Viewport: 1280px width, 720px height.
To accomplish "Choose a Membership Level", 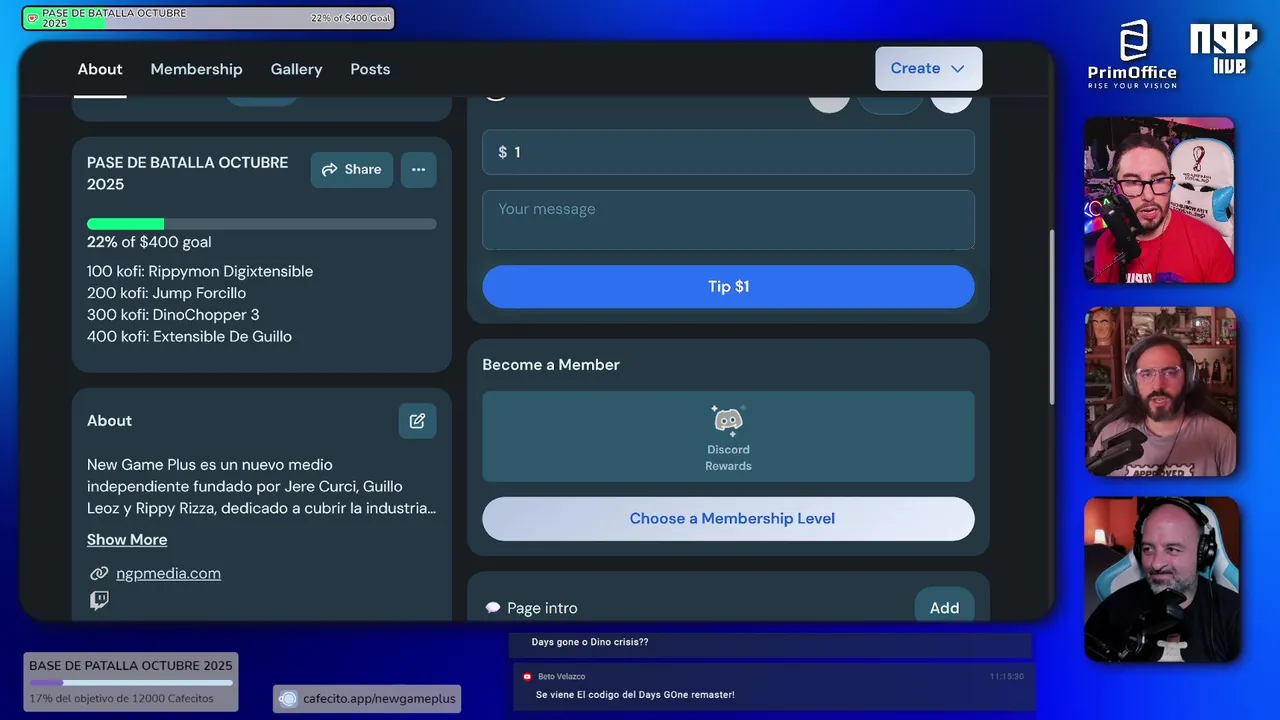I will click(728, 519).
